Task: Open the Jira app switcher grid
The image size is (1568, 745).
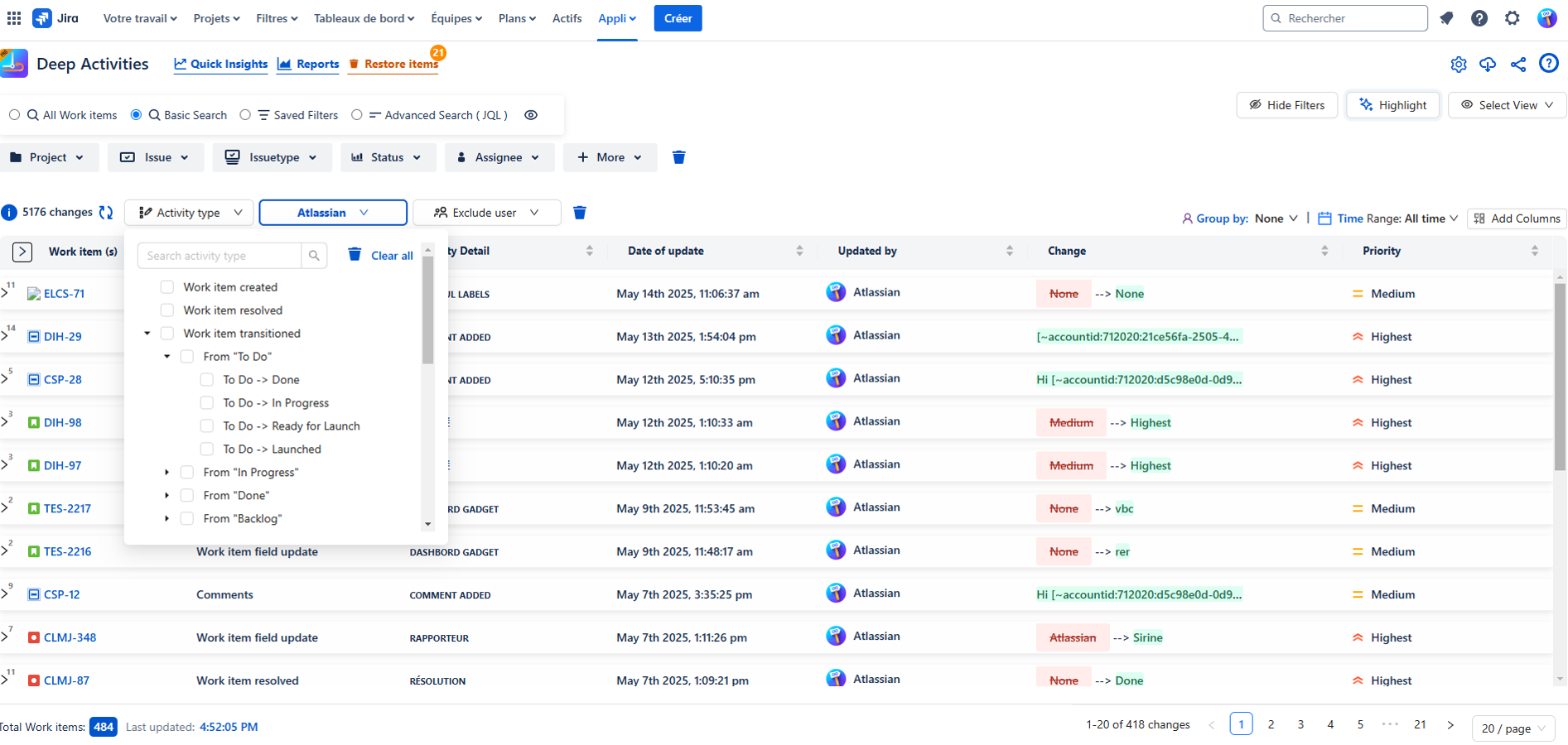Action: click(14, 18)
